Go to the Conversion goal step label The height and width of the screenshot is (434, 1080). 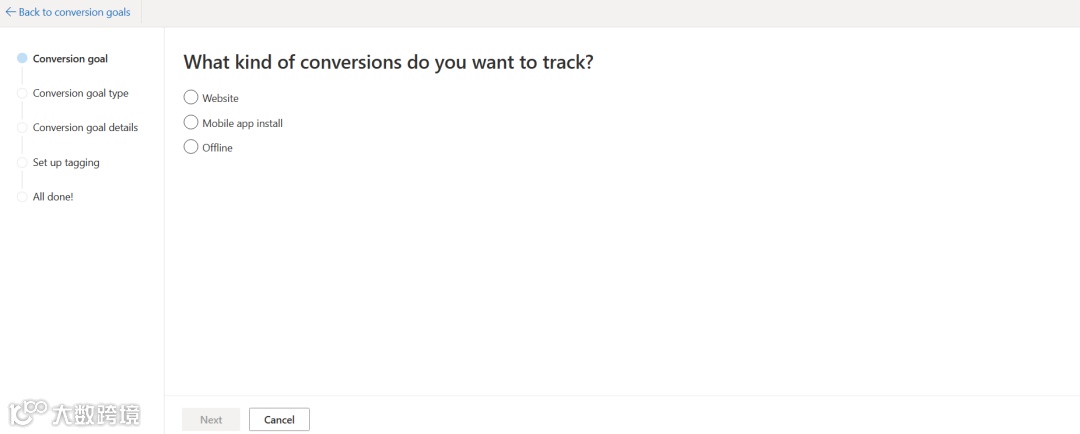[x=70, y=59]
